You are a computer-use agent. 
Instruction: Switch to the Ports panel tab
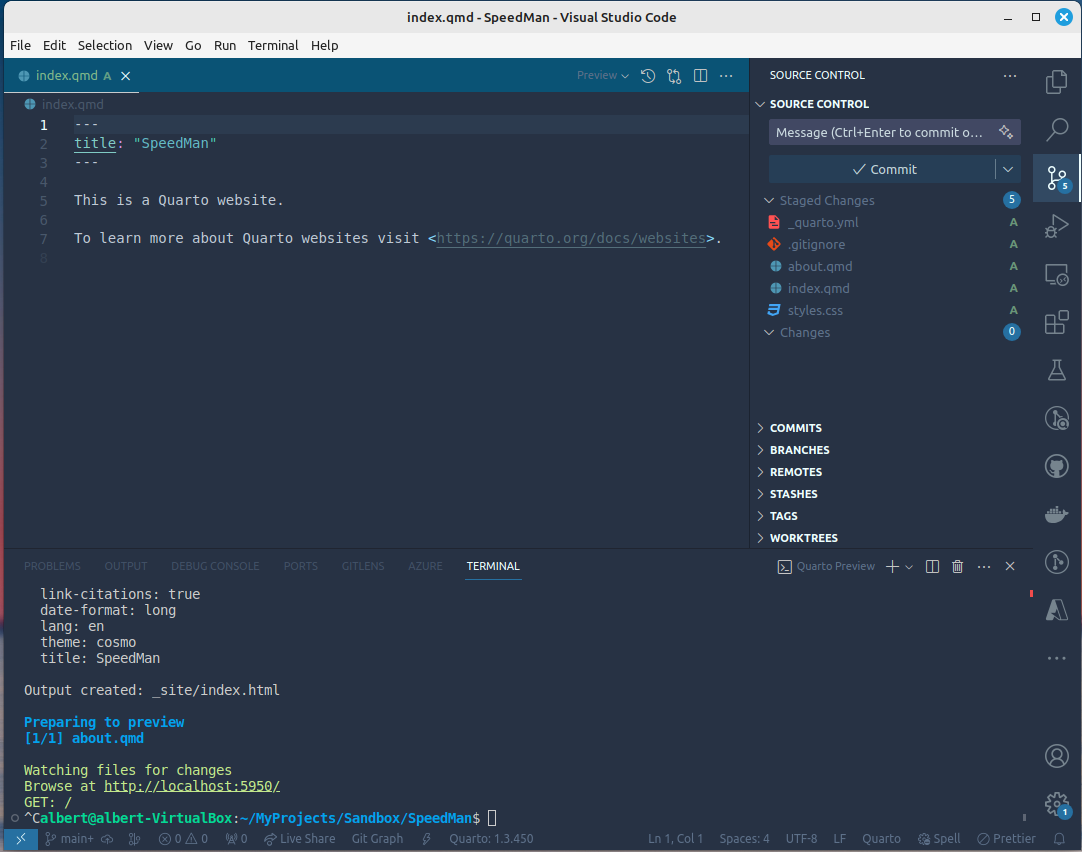tap(301, 566)
